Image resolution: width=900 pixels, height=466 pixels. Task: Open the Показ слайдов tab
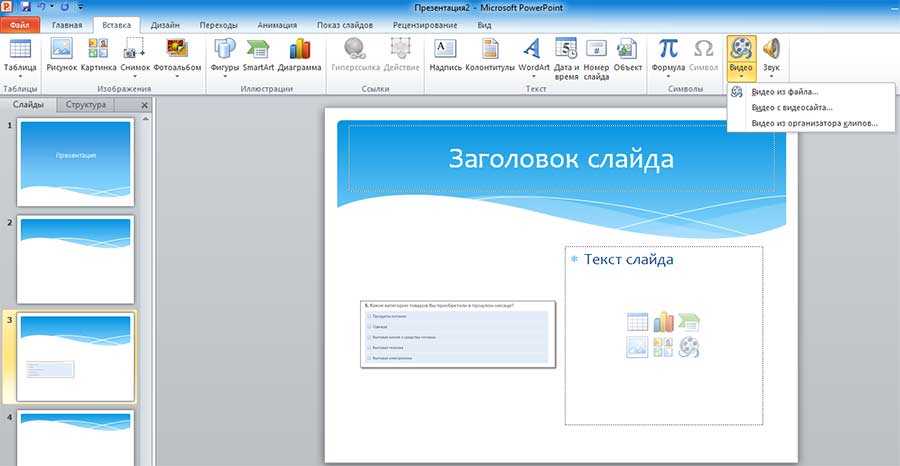click(x=345, y=25)
